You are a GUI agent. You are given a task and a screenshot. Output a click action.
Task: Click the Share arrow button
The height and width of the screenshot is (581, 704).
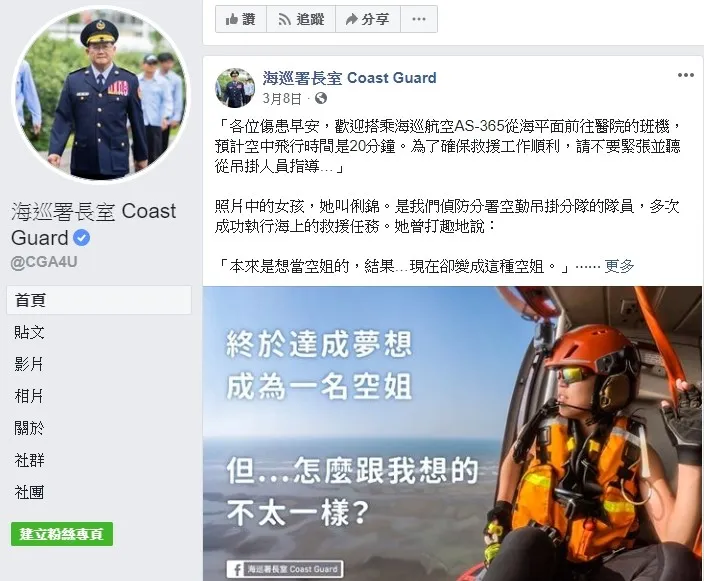pos(368,19)
